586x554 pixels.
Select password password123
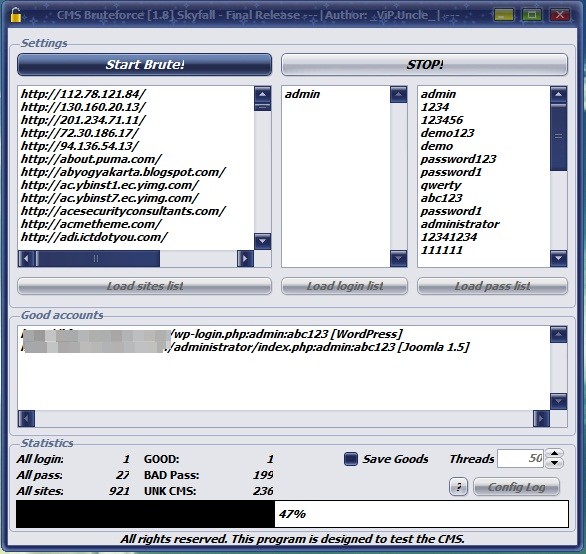[458, 159]
